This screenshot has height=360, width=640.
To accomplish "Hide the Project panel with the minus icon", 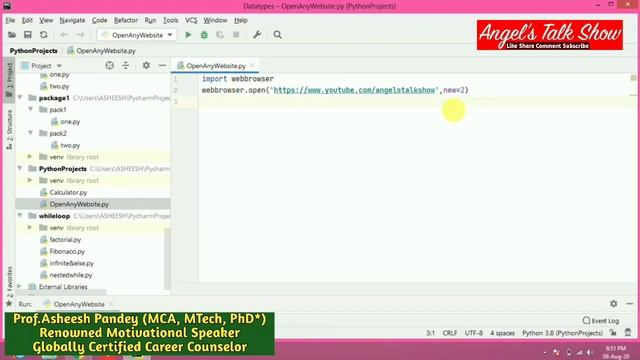I will (162, 65).
